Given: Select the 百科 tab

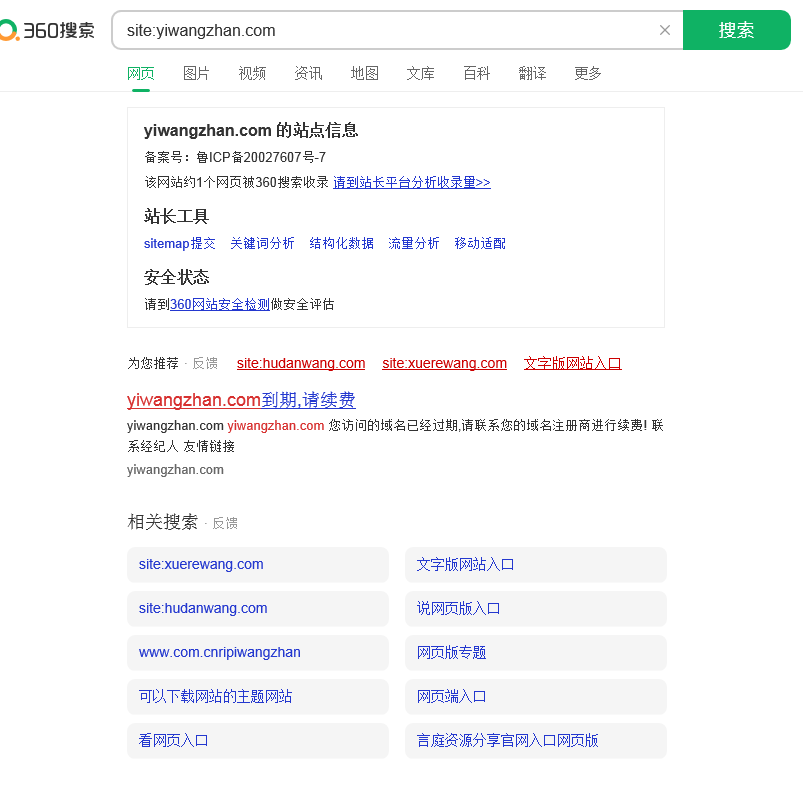Looking at the screenshot, I should 477,74.
